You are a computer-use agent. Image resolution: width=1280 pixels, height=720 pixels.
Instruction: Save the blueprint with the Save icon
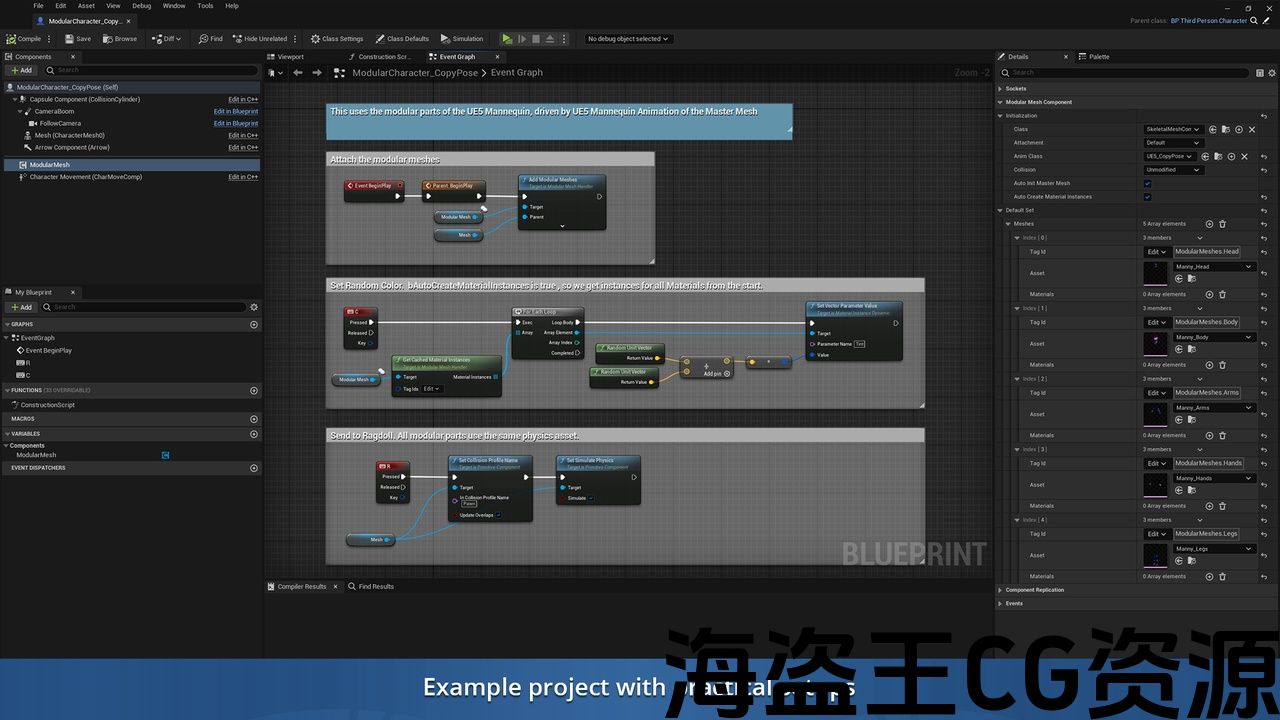coord(70,39)
